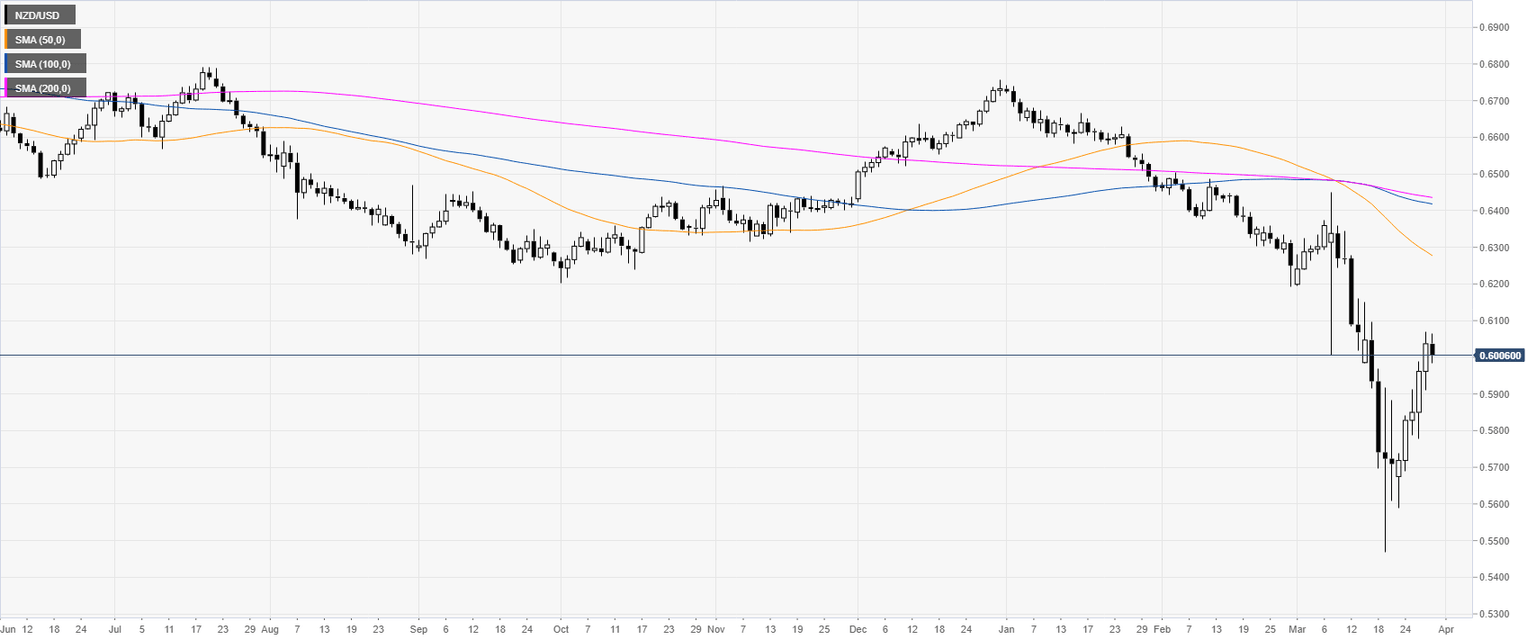The height and width of the screenshot is (641, 1536).
Task: Click the 0.6500 price axis label
Action: (1495, 174)
